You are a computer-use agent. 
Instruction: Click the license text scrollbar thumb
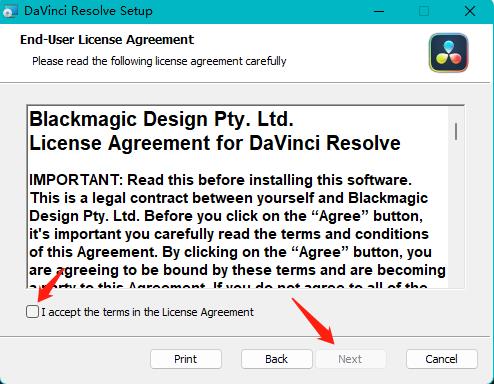(456, 131)
